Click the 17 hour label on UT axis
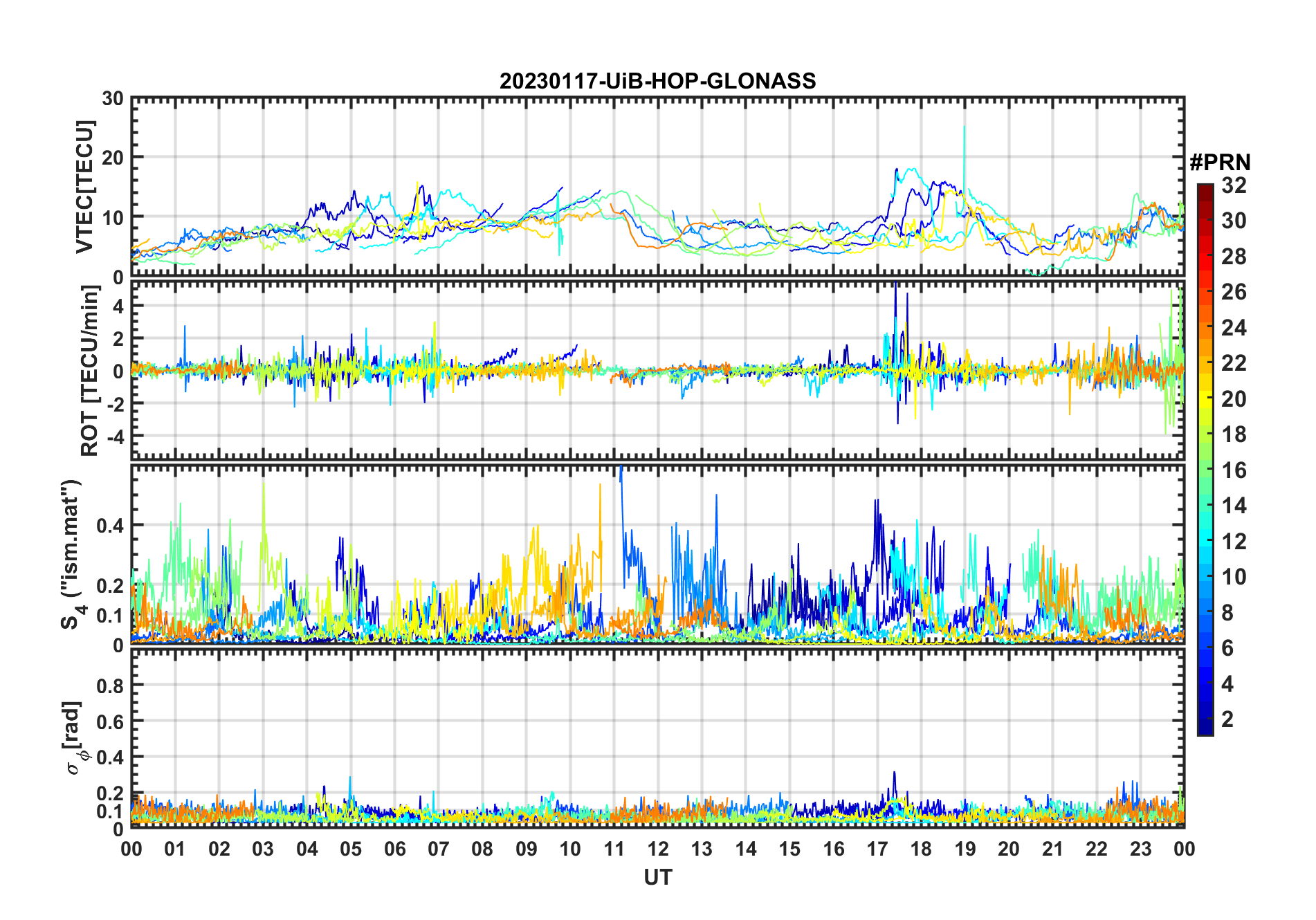1316x920 pixels. [877, 849]
